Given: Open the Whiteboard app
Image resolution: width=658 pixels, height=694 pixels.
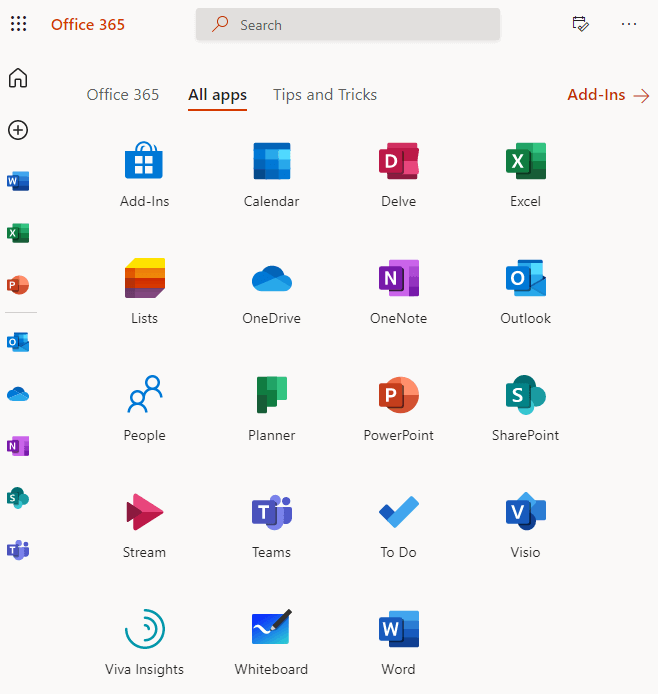Looking at the screenshot, I should pyautogui.click(x=271, y=630).
